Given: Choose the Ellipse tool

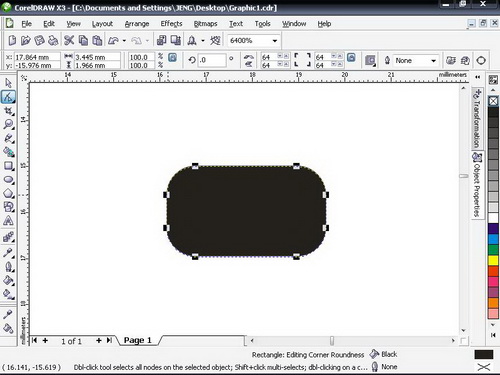Looking at the screenshot, I should 8,180.
